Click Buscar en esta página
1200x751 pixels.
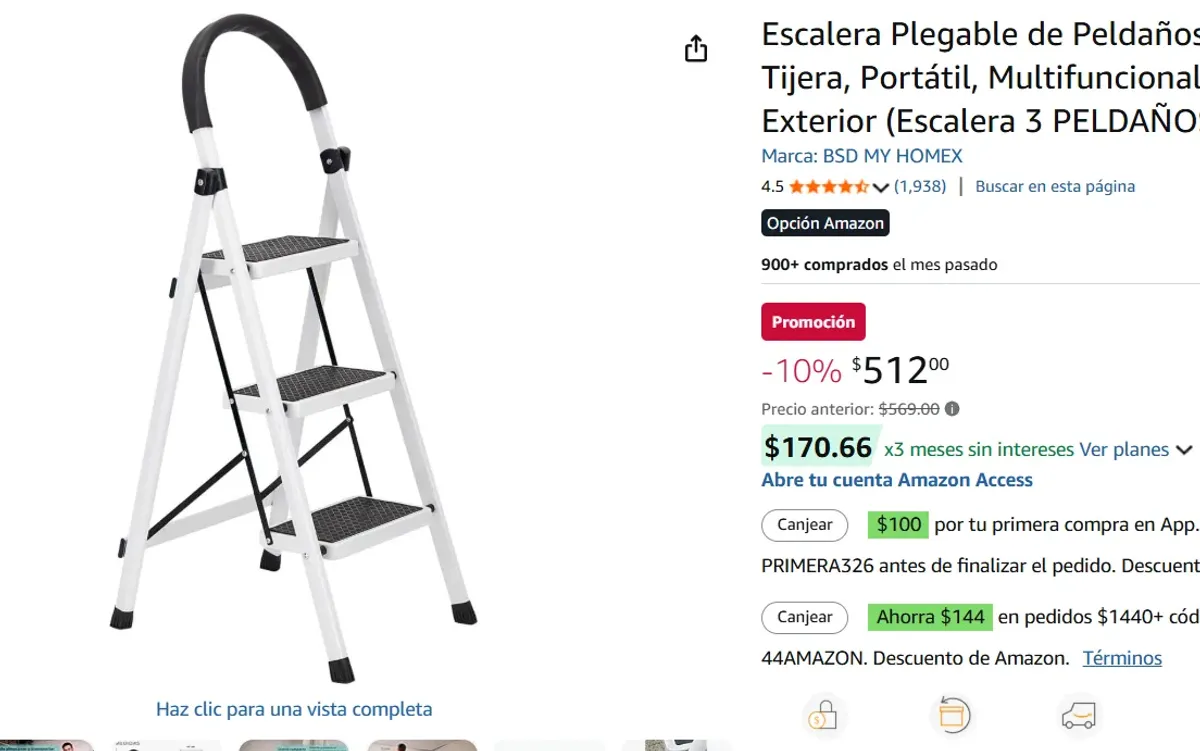[x=1054, y=186]
